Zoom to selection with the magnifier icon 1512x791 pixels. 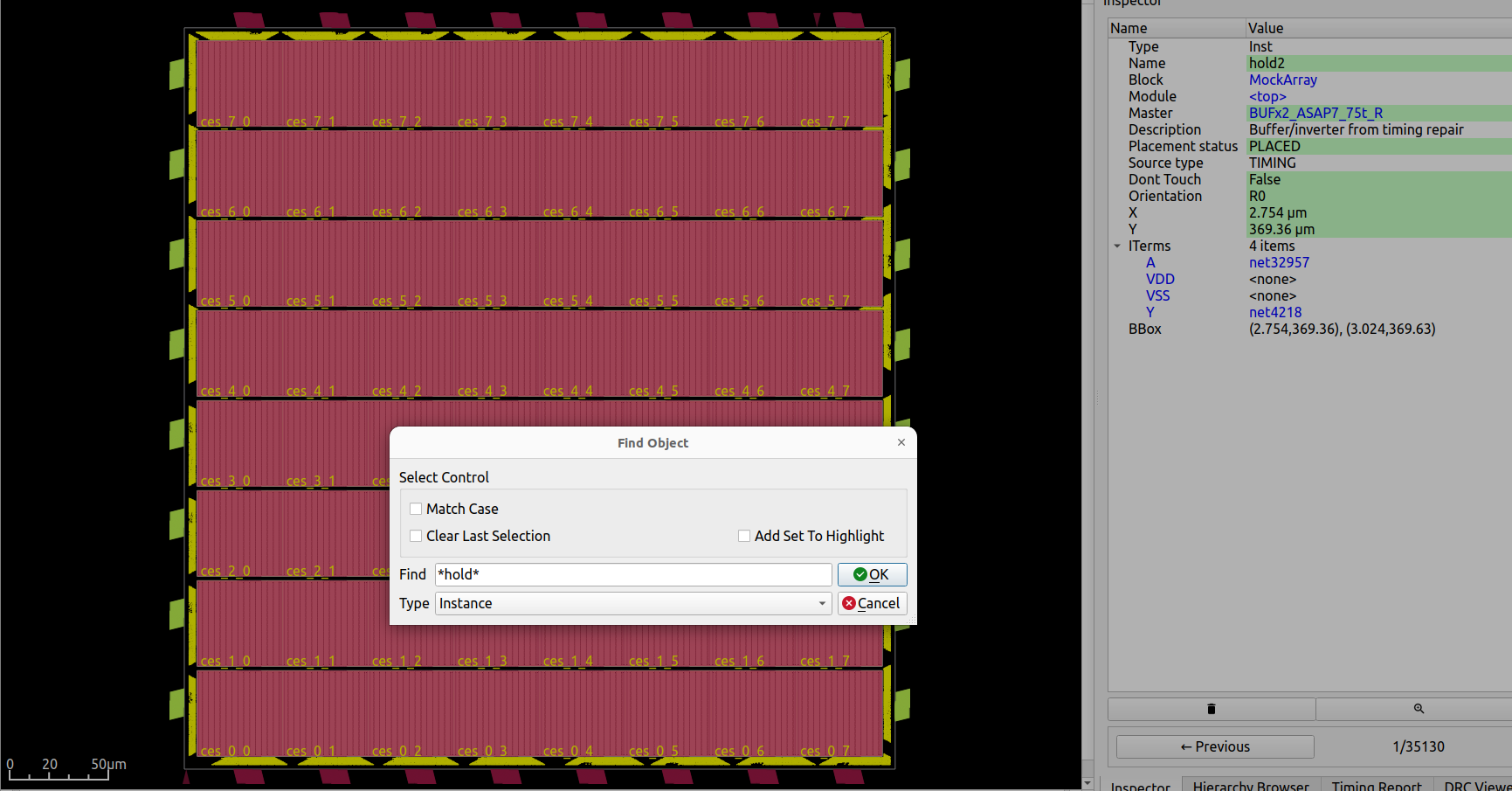click(x=1419, y=709)
